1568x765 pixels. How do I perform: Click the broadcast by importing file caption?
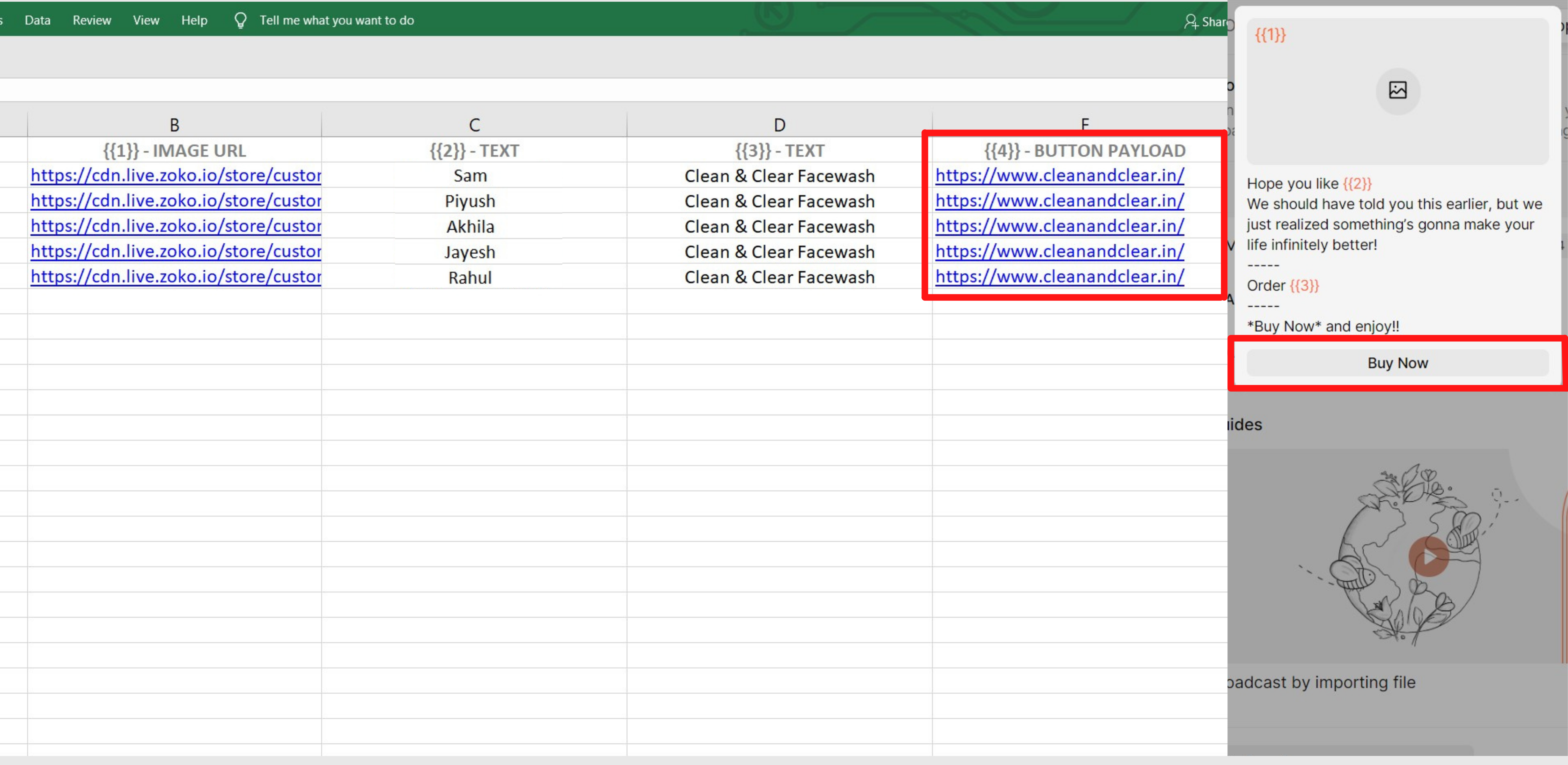1321,682
